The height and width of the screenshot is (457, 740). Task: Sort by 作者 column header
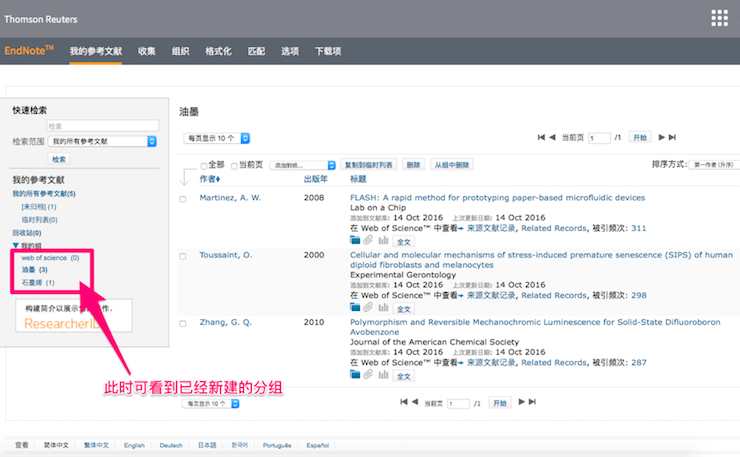tap(210, 179)
